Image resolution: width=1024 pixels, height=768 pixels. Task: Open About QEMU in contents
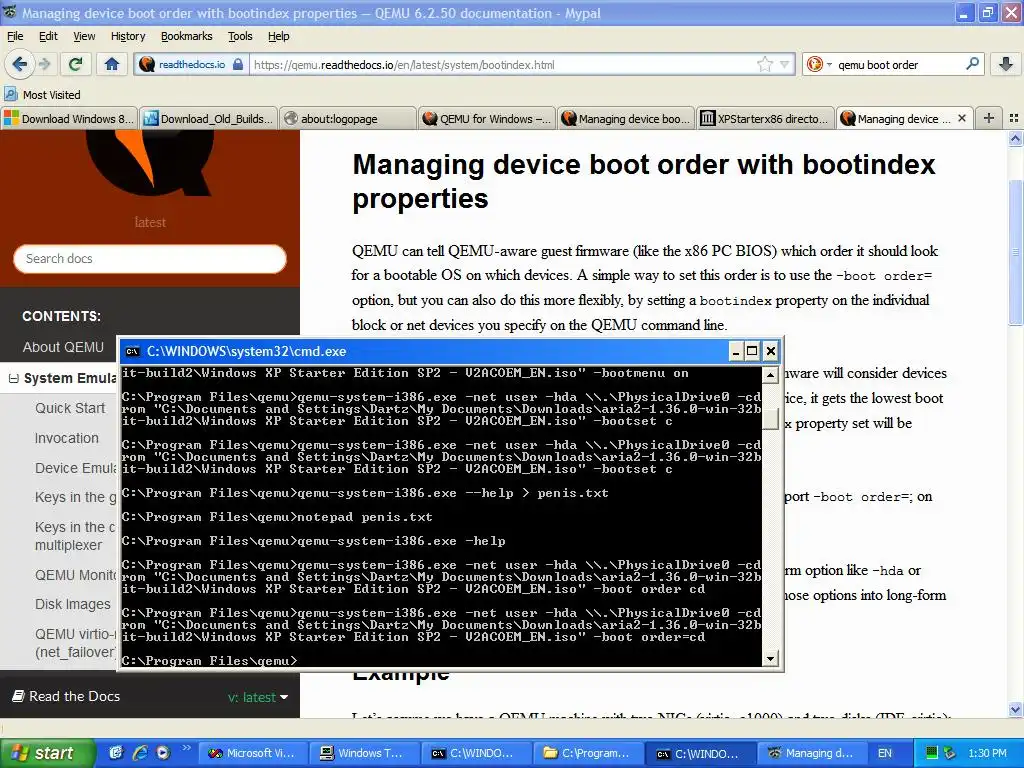63,347
